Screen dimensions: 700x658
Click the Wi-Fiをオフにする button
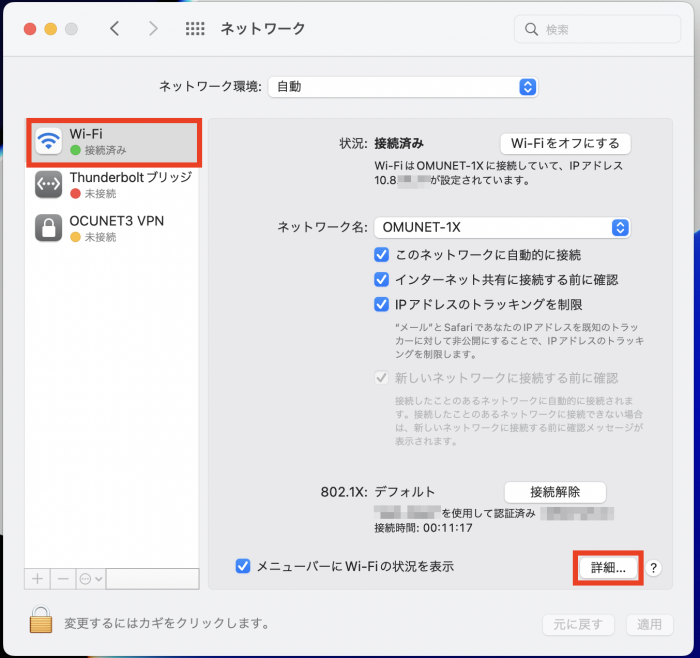coord(565,143)
